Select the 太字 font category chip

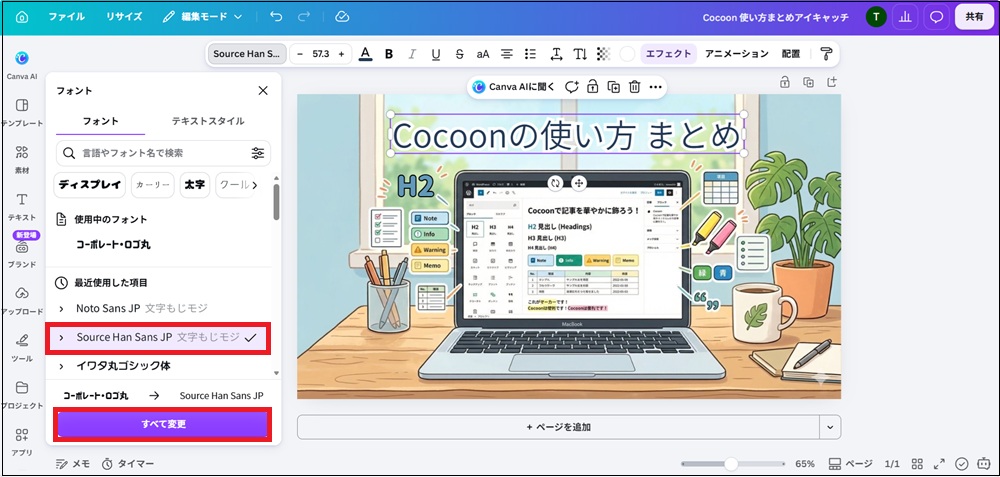195,185
